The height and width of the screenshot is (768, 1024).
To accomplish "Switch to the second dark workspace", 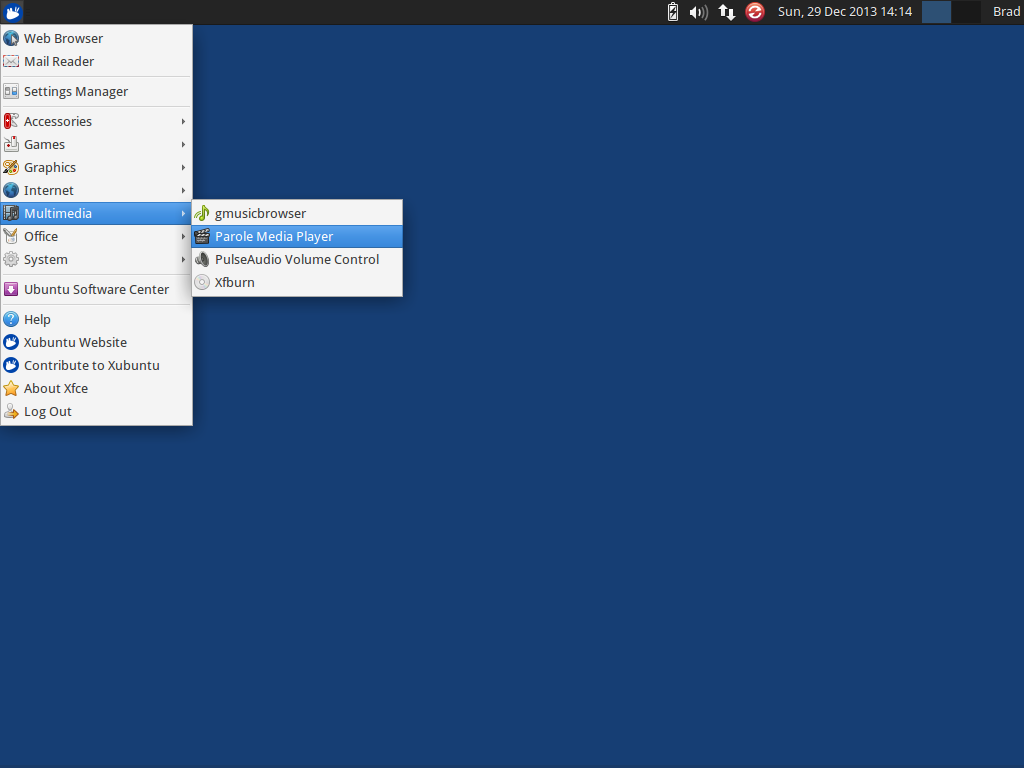I will coord(966,12).
